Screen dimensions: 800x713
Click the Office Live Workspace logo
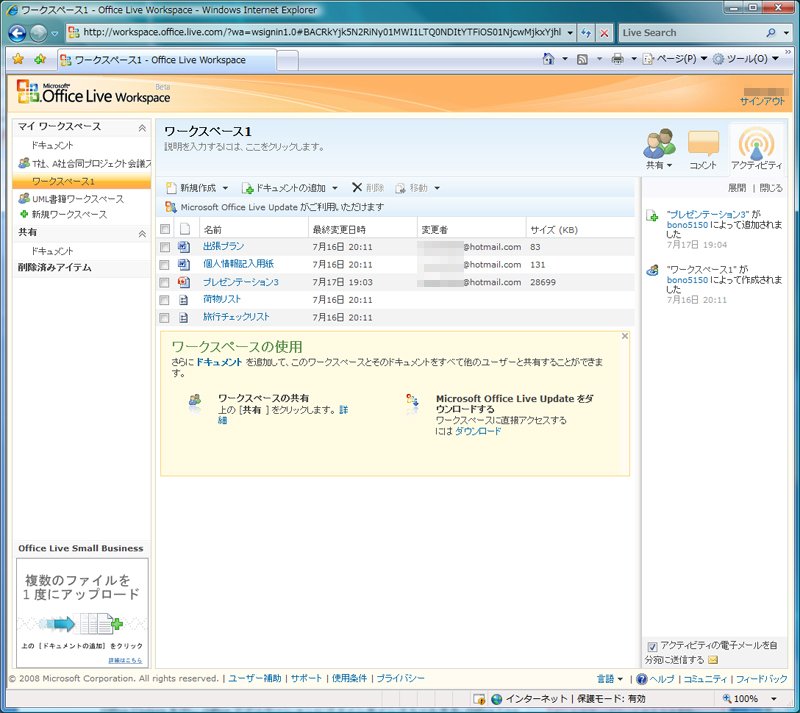[x=93, y=93]
